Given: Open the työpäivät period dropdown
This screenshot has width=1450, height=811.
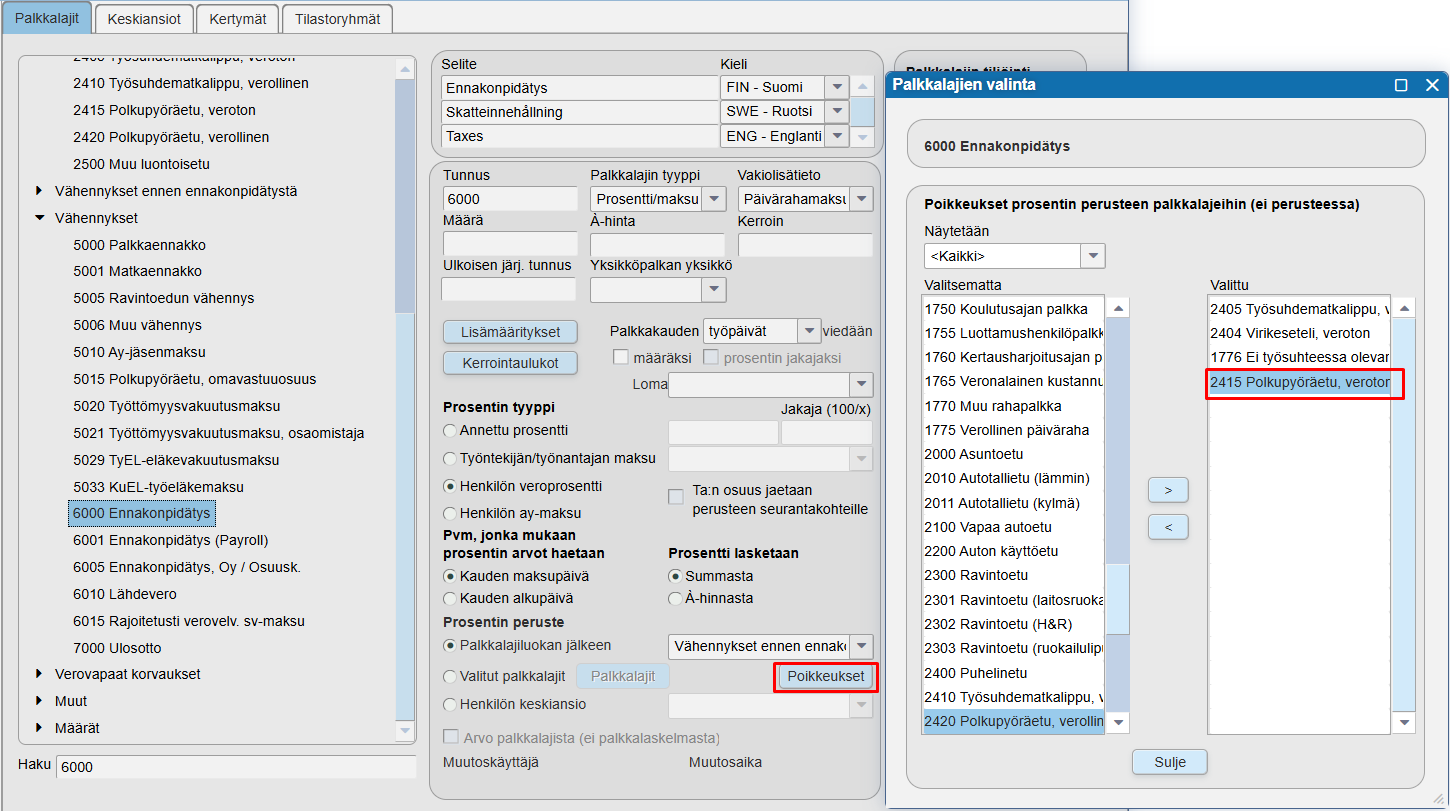Looking at the screenshot, I should tap(809, 331).
